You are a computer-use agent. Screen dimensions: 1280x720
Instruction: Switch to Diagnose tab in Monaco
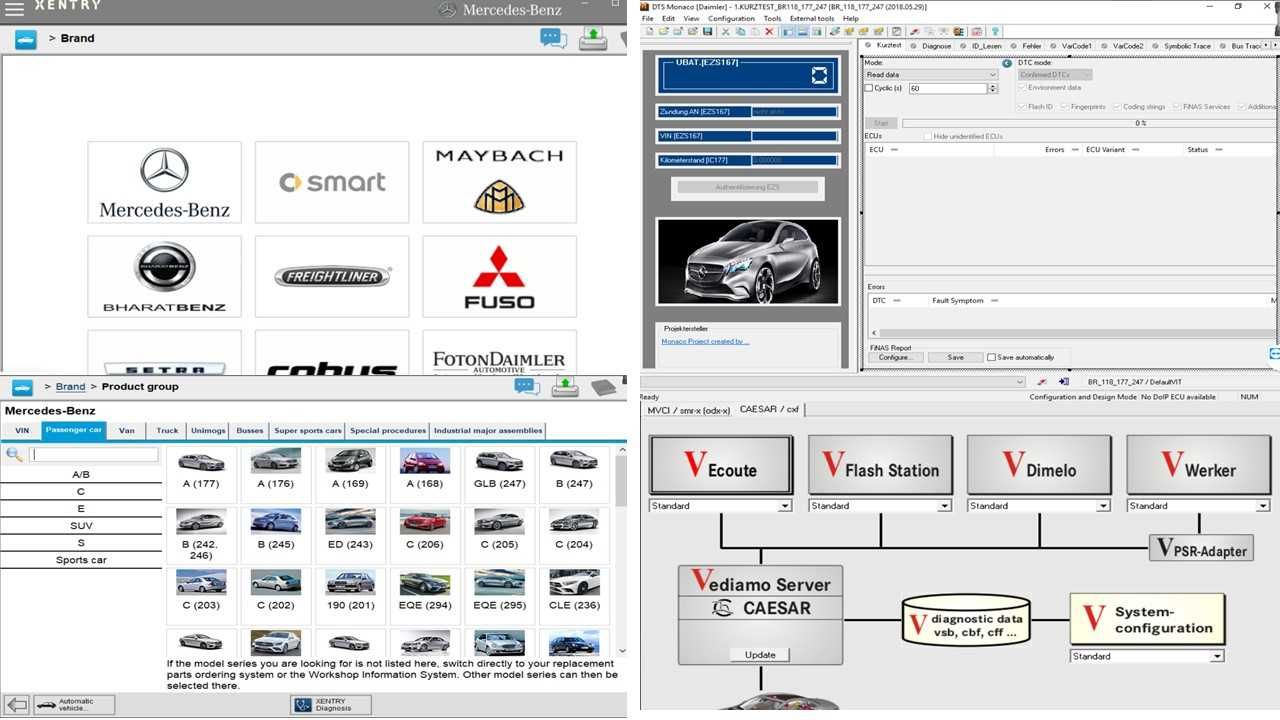(x=931, y=46)
